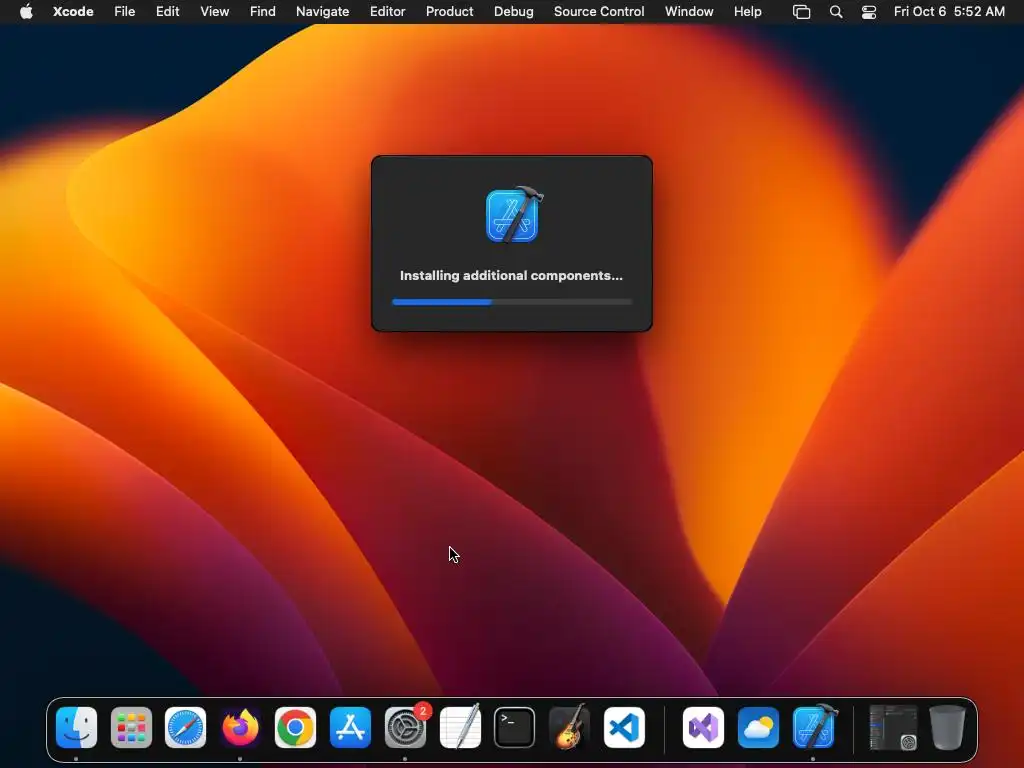Launch GarageBand from the Dock

tap(569, 726)
